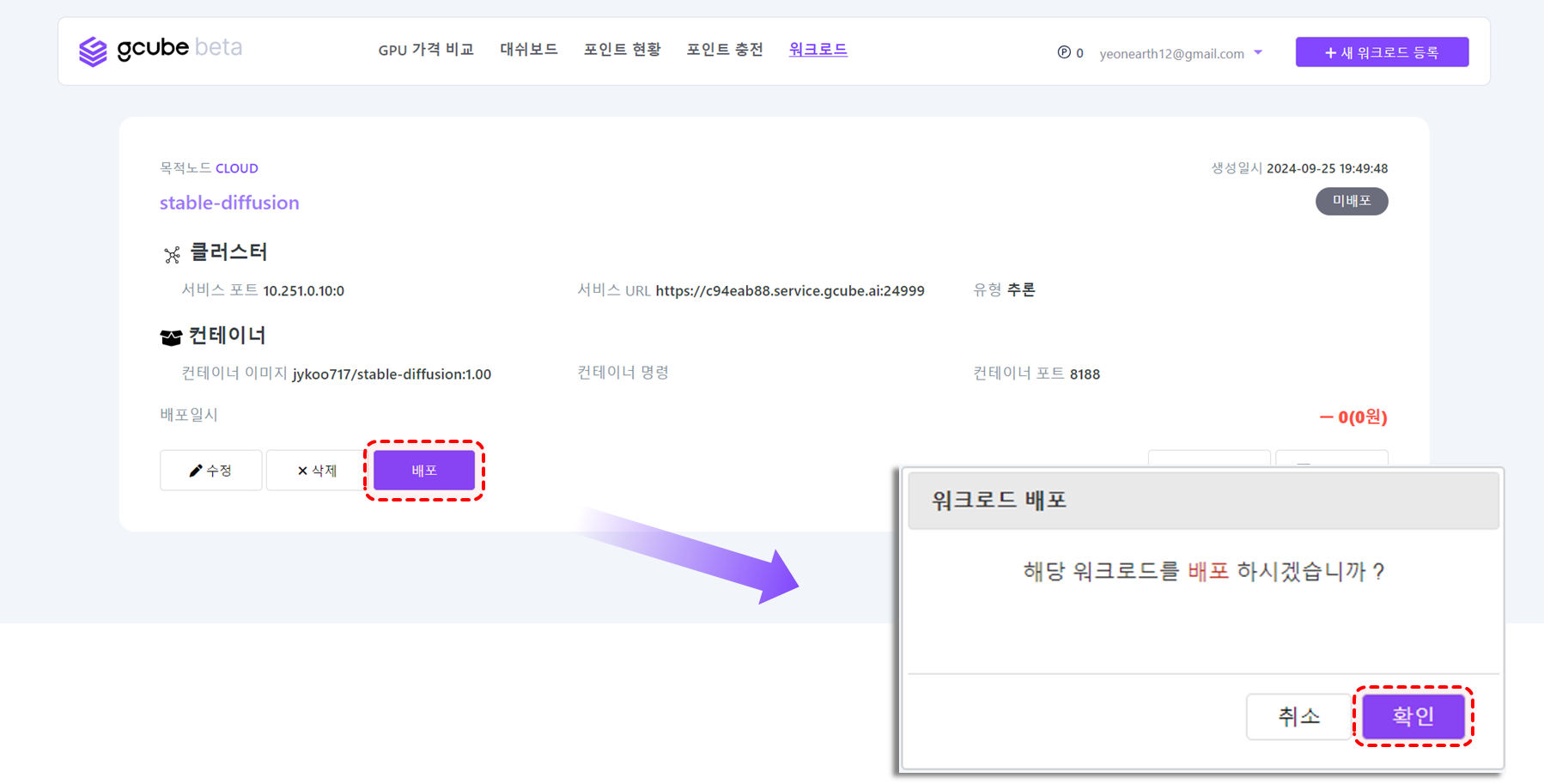Image resolution: width=1544 pixels, height=784 pixels.
Task: Click the 미배포 status badge
Action: tap(1352, 201)
